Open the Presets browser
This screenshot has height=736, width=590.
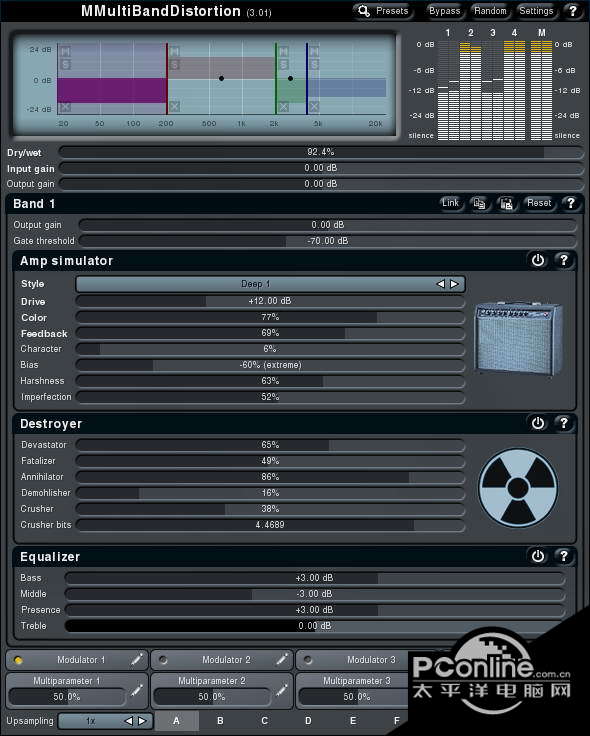pos(383,11)
